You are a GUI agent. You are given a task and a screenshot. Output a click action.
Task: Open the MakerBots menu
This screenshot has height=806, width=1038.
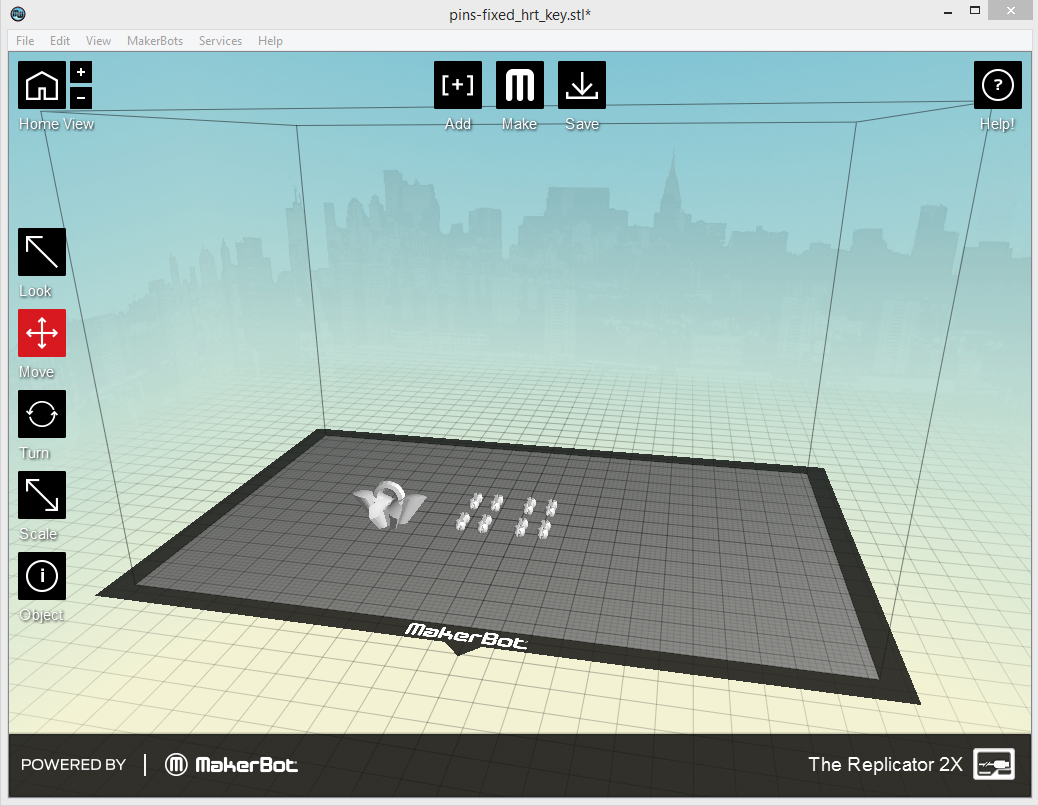pos(155,41)
